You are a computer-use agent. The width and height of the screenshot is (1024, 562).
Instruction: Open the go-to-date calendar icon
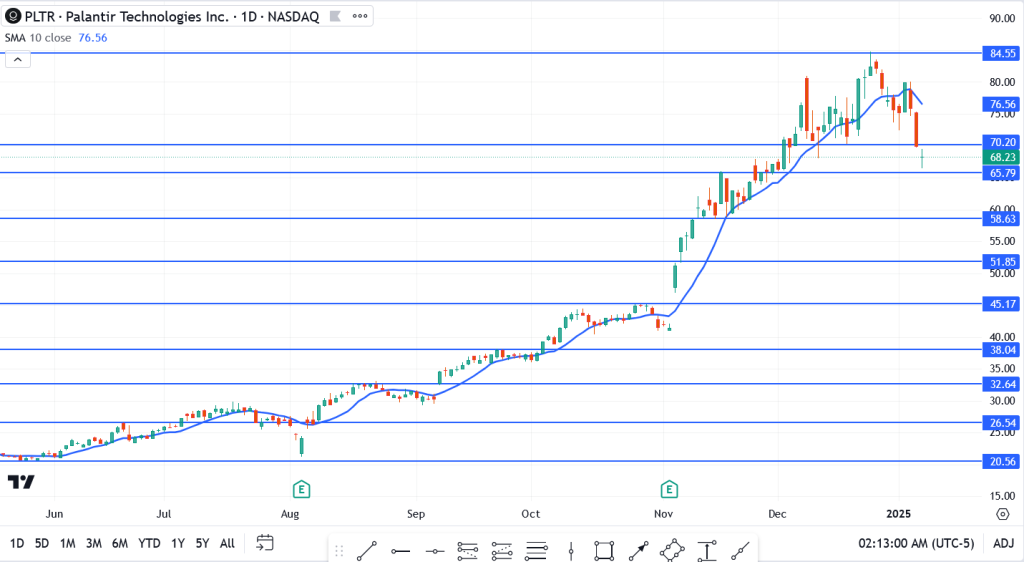point(265,543)
